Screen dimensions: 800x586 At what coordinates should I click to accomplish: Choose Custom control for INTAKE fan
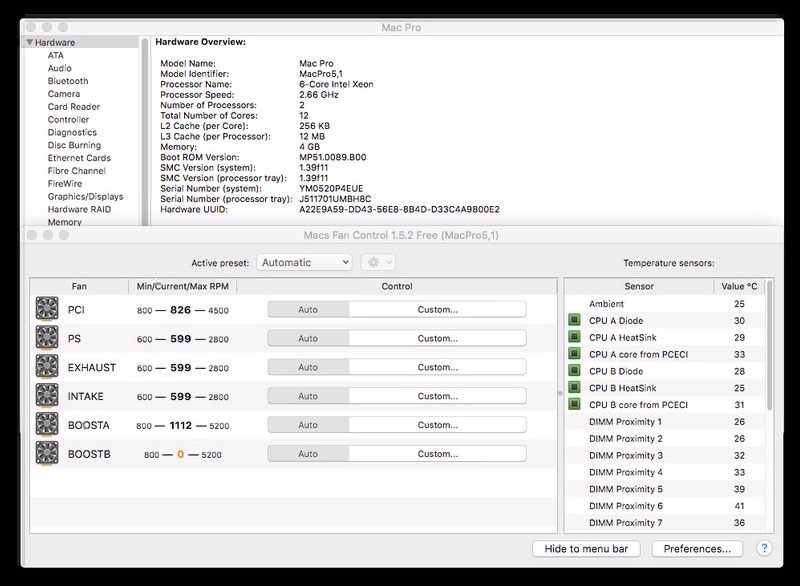point(438,396)
